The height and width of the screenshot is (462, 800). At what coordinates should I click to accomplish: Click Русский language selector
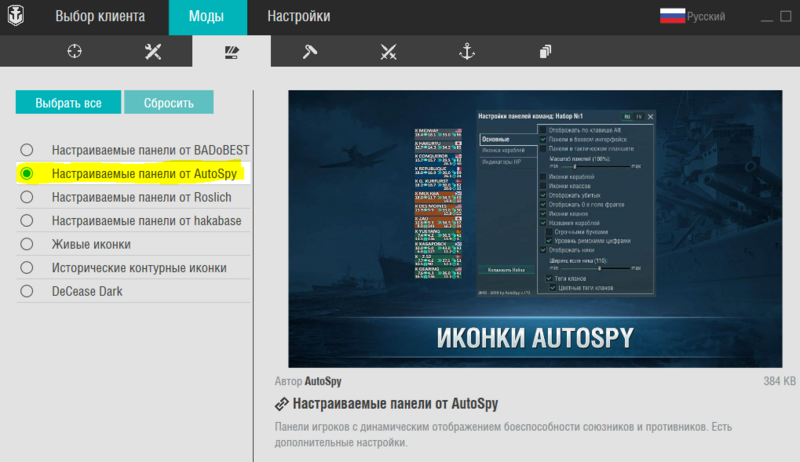coord(706,16)
